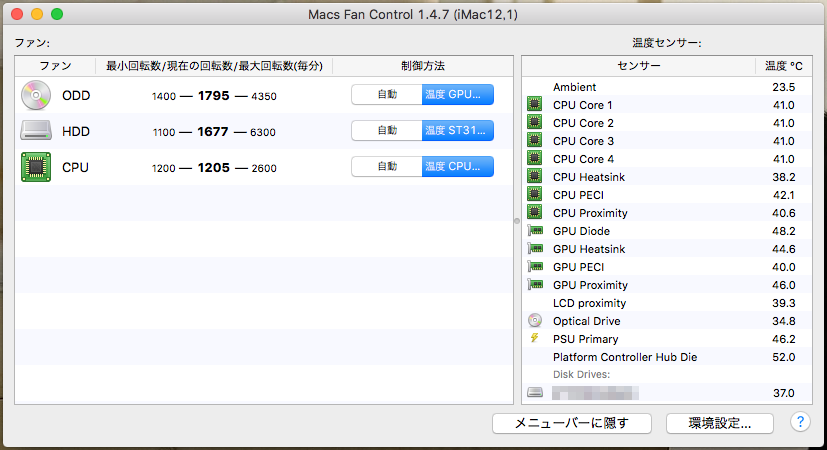Image resolution: width=827 pixels, height=450 pixels.
Task: Click the GPU Heatsink card icon
Action: (535, 248)
